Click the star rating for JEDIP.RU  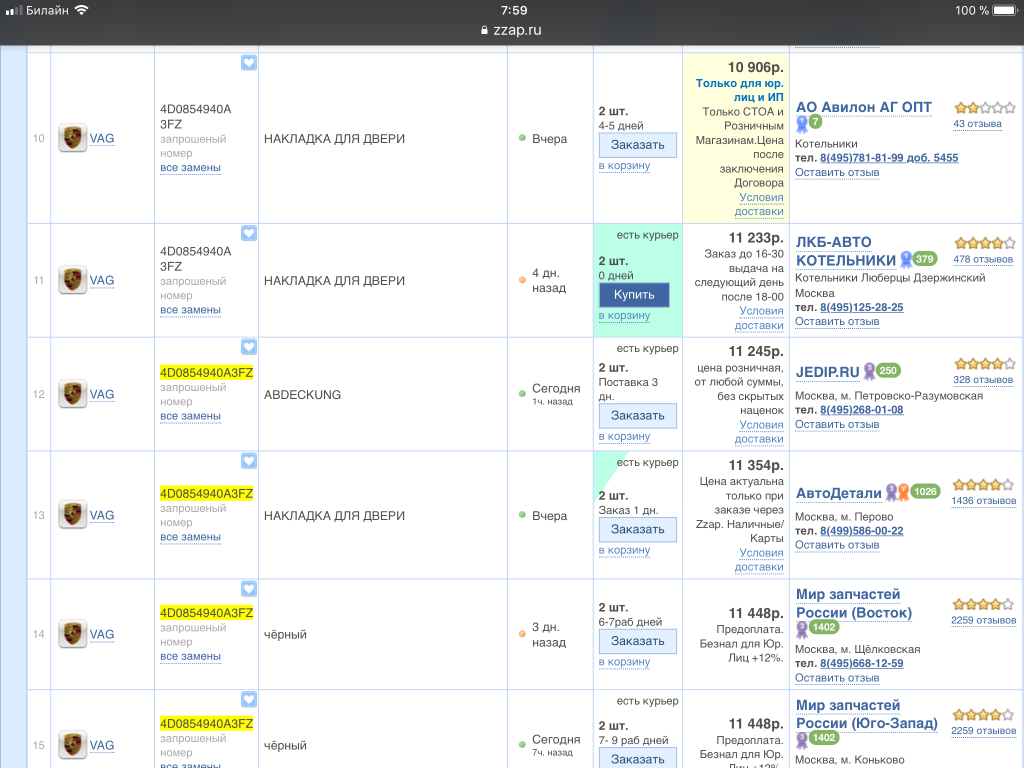(984, 365)
